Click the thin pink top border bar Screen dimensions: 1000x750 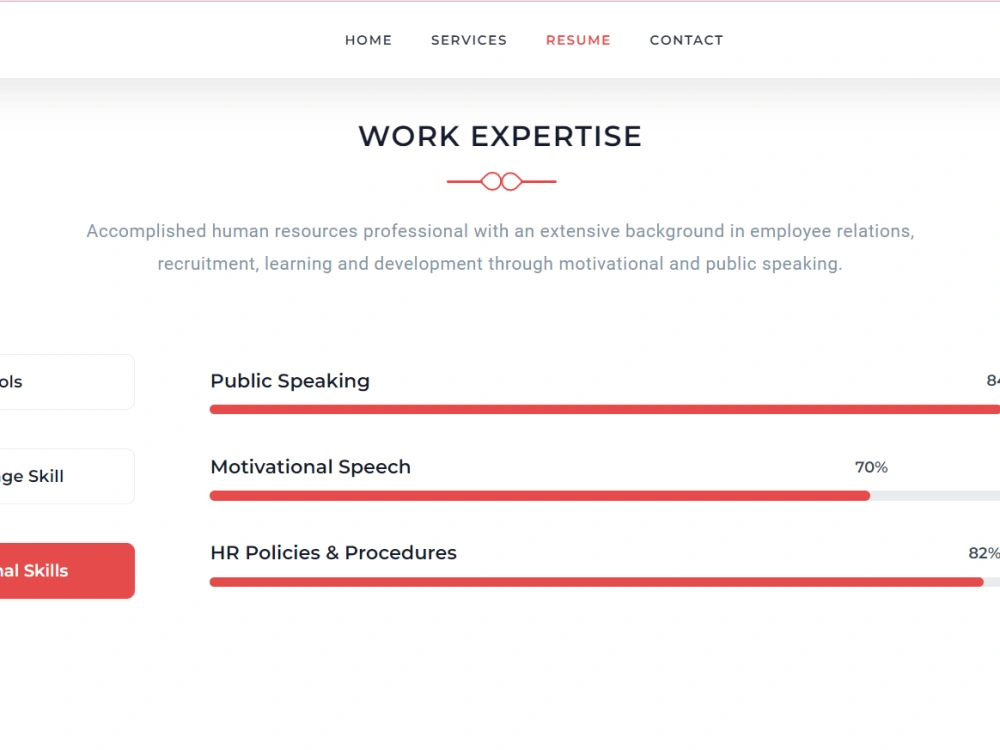(x=500, y=2)
